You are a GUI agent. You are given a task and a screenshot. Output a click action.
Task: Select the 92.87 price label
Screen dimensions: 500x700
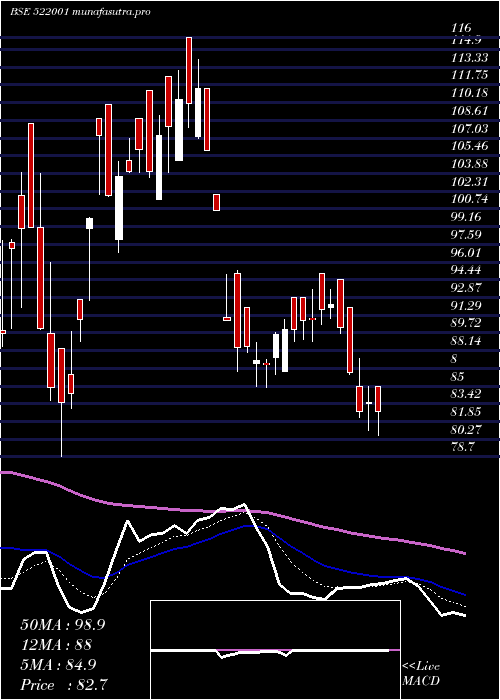[467, 288]
